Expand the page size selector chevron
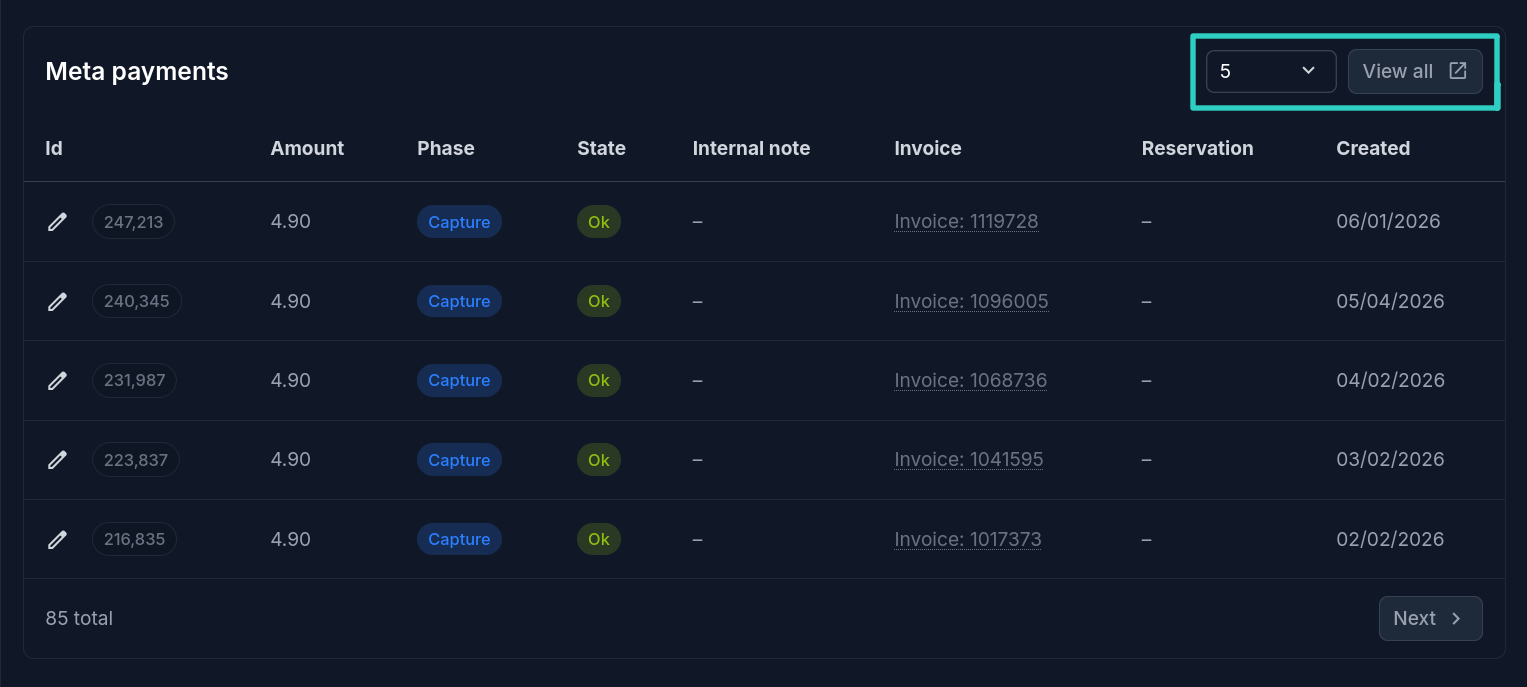The height and width of the screenshot is (687, 1527). [x=1308, y=71]
